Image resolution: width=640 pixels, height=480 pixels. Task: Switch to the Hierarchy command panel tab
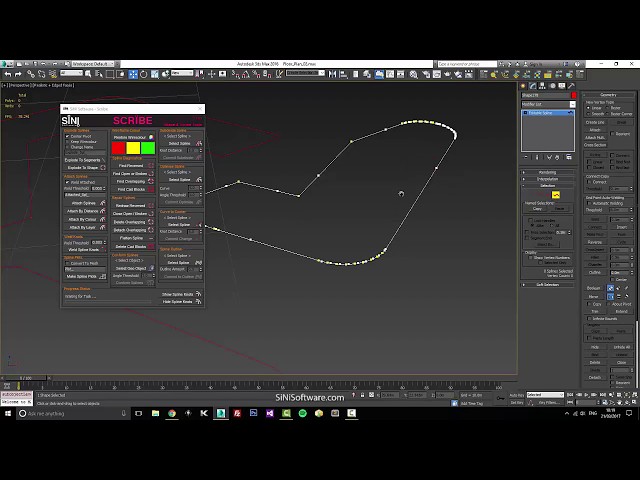[542, 86]
